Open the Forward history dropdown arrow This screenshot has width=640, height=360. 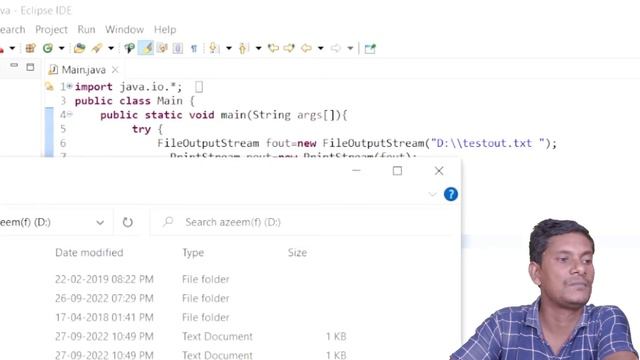(x=350, y=48)
